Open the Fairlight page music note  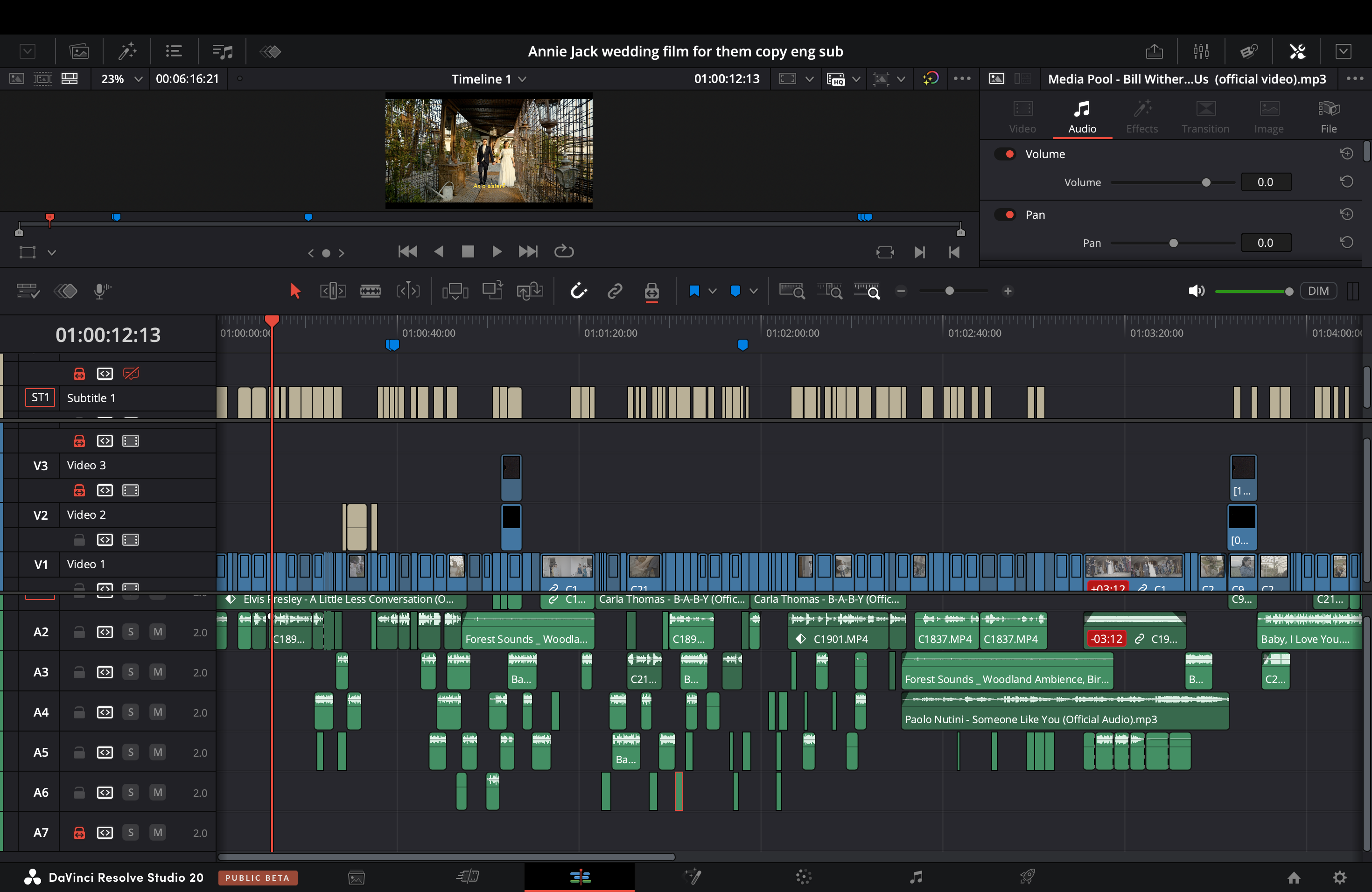[x=916, y=877]
